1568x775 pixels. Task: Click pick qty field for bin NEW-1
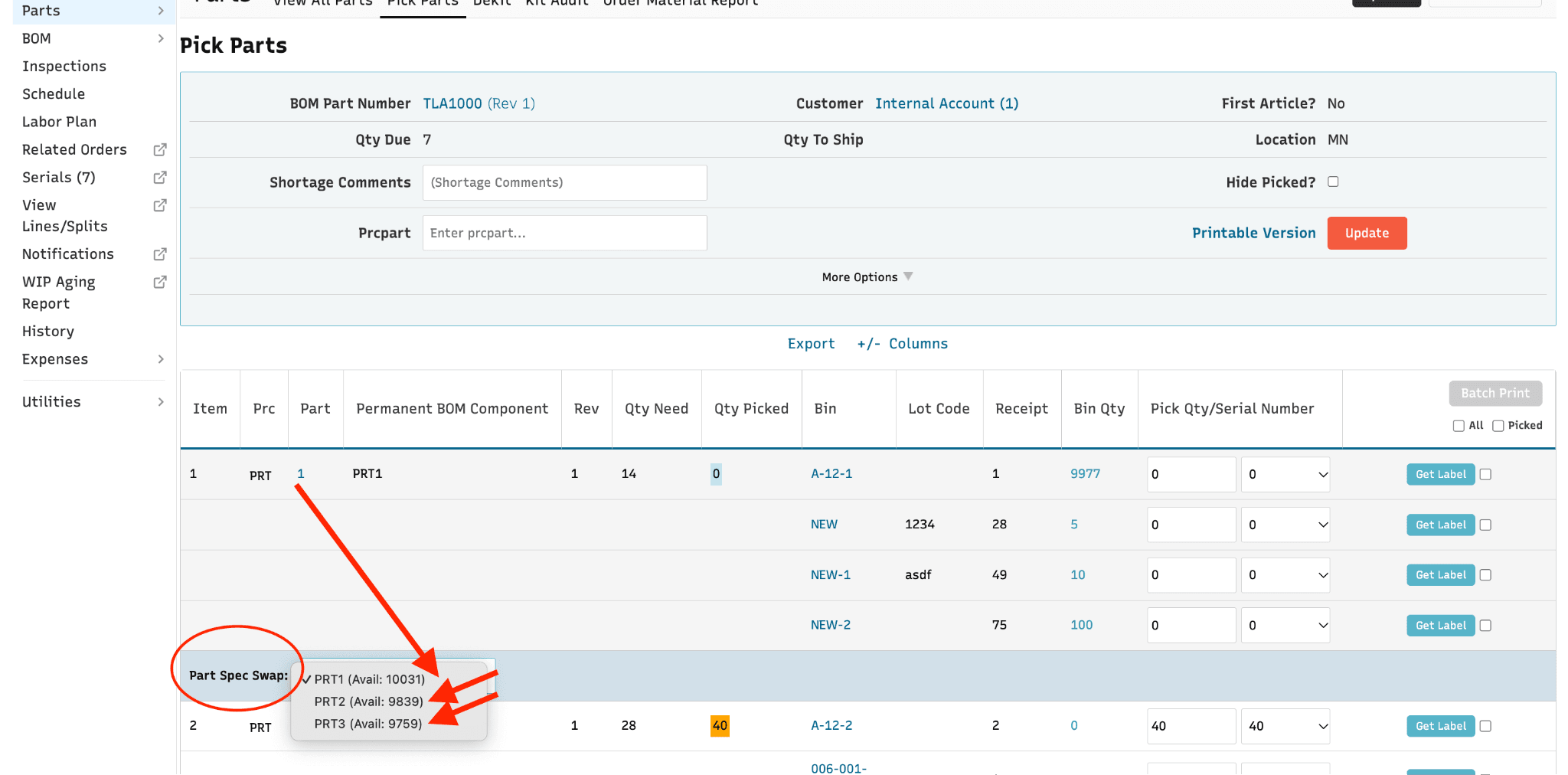pyautogui.click(x=1191, y=575)
